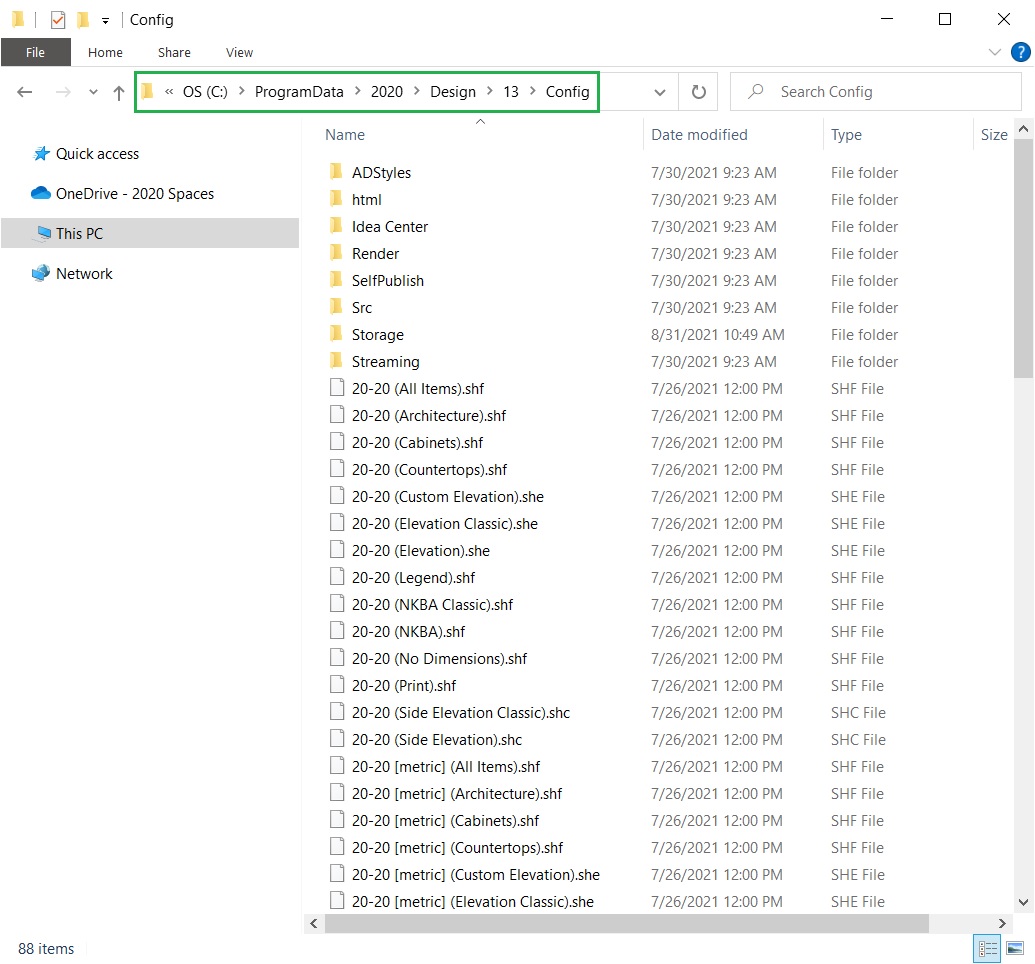Select the html folder icon
1035x964 pixels.
tap(336, 199)
